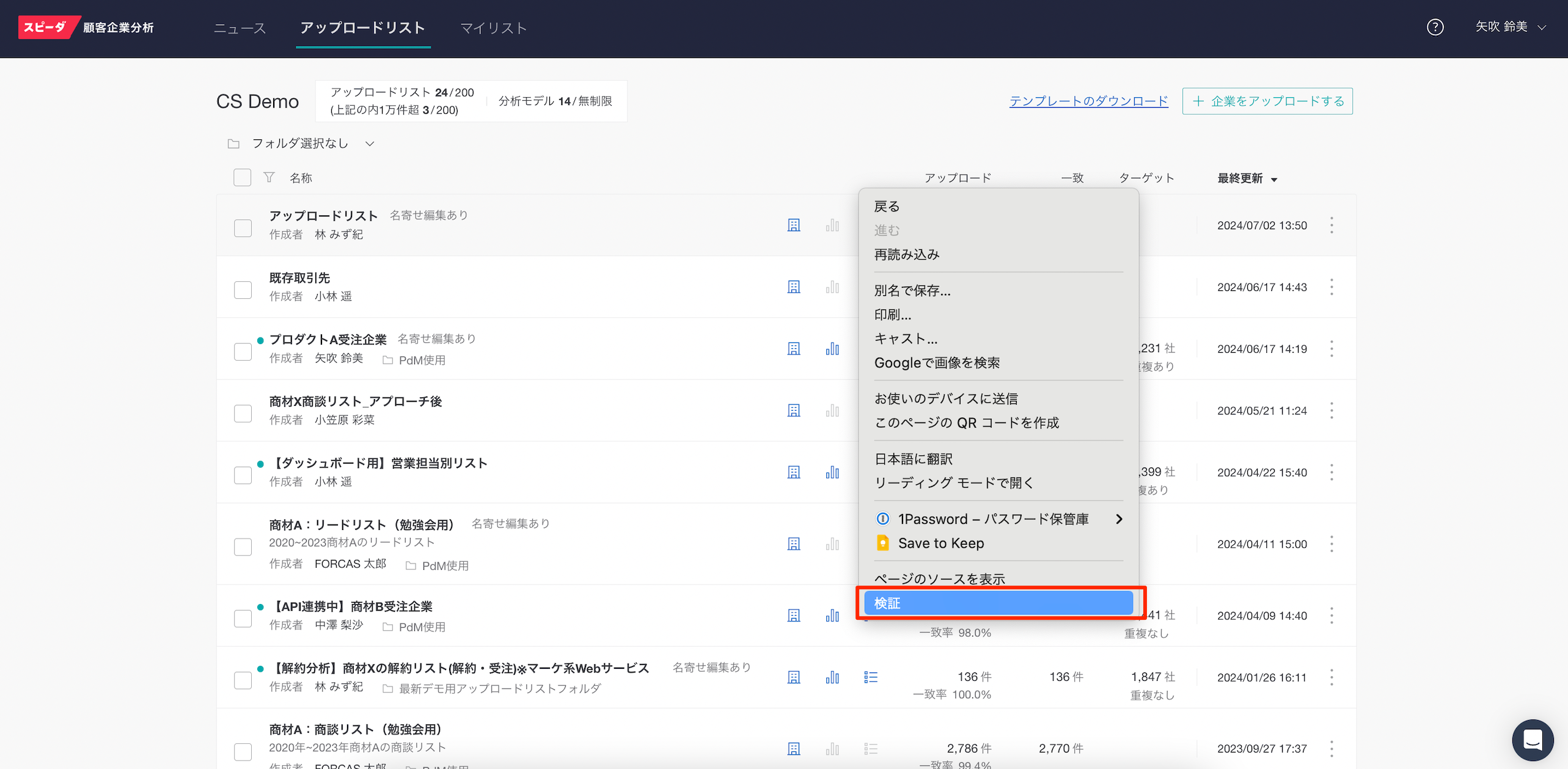Click bar chart icon for プロダクトA受注企業
Image resolution: width=1568 pixels, height=769 pixels.
point(832,349)
